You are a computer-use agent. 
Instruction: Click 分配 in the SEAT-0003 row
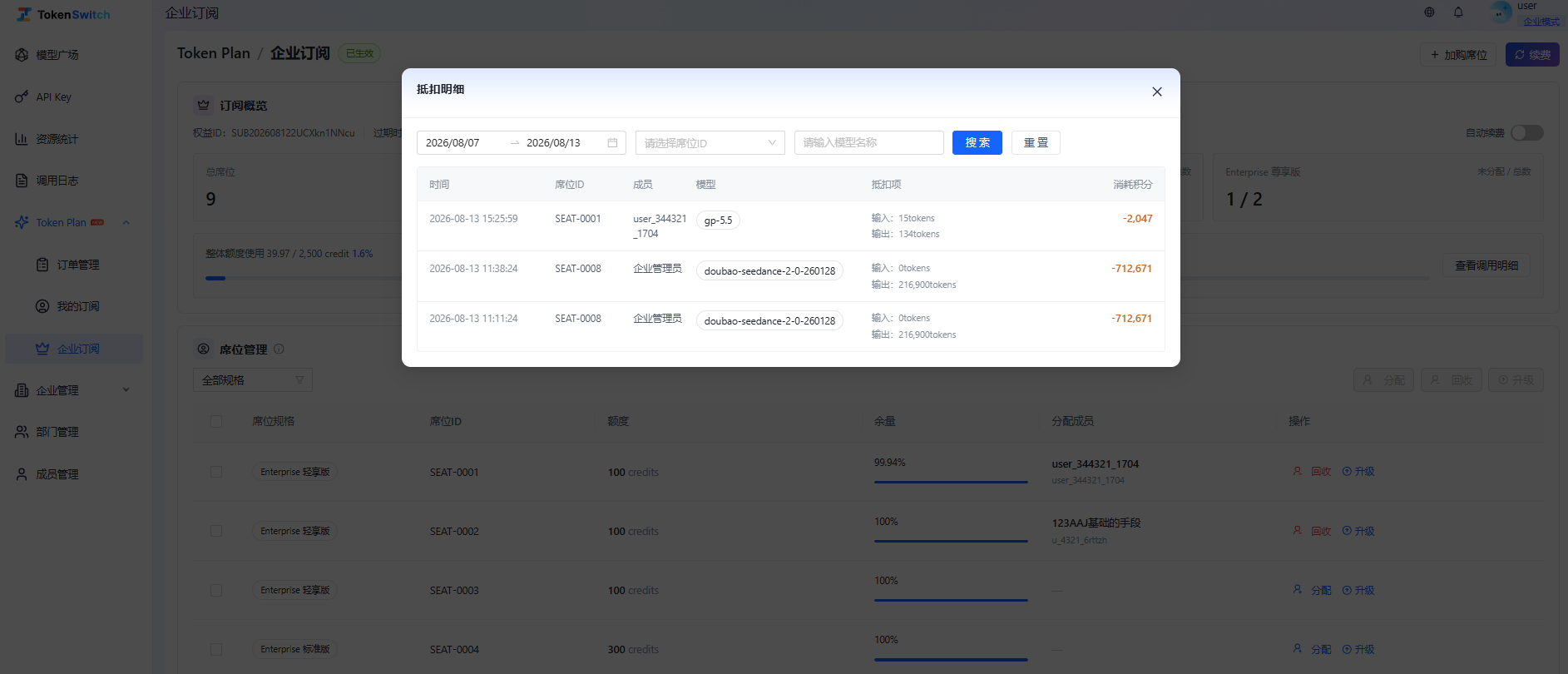tap(1313, 590)
